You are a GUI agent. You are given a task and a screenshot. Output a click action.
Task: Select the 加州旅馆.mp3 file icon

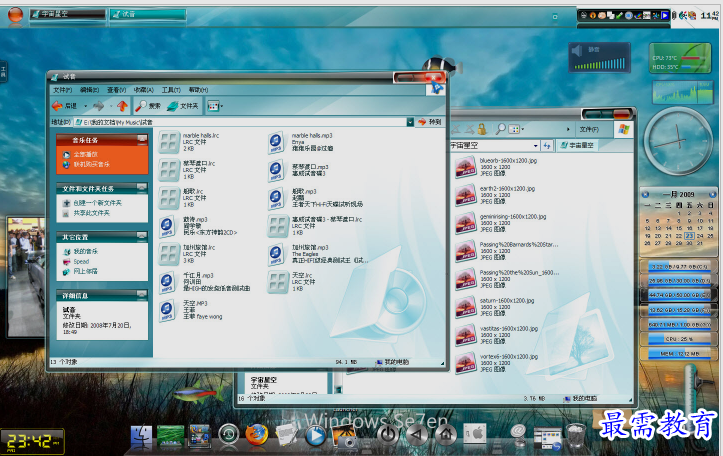276,254
